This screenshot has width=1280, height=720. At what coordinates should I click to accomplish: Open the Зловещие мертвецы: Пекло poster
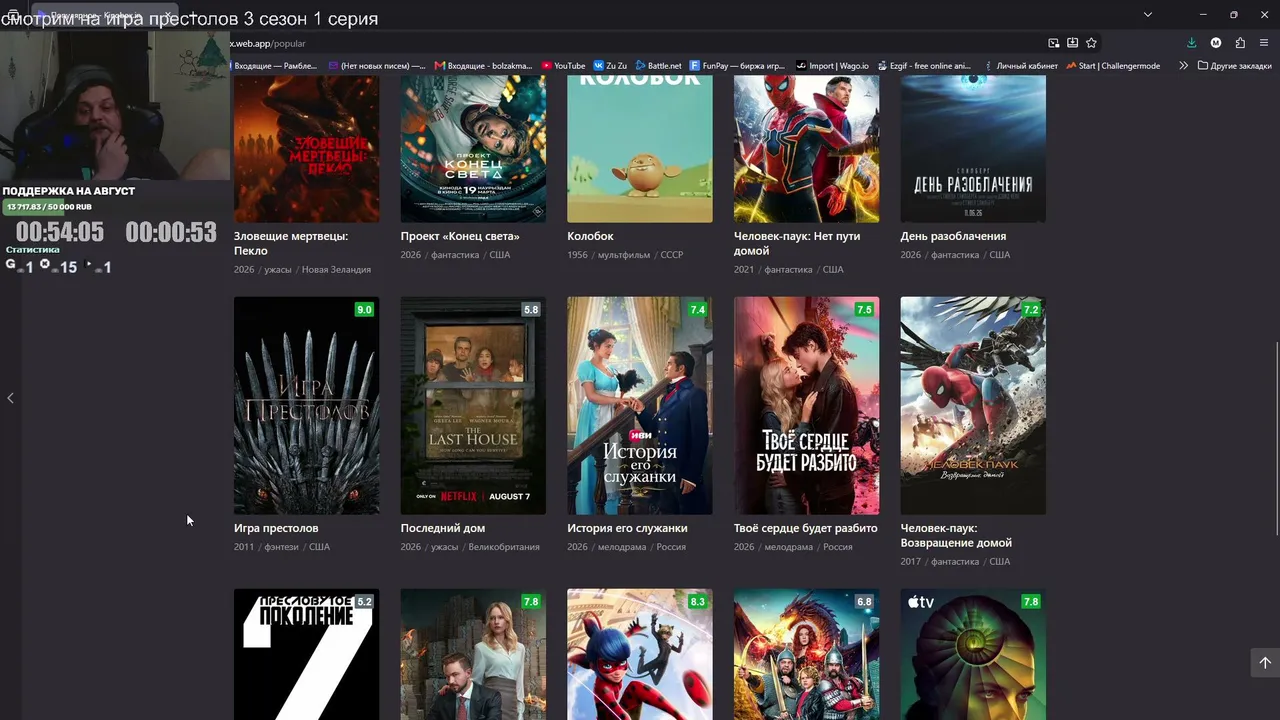coord(306,148)
